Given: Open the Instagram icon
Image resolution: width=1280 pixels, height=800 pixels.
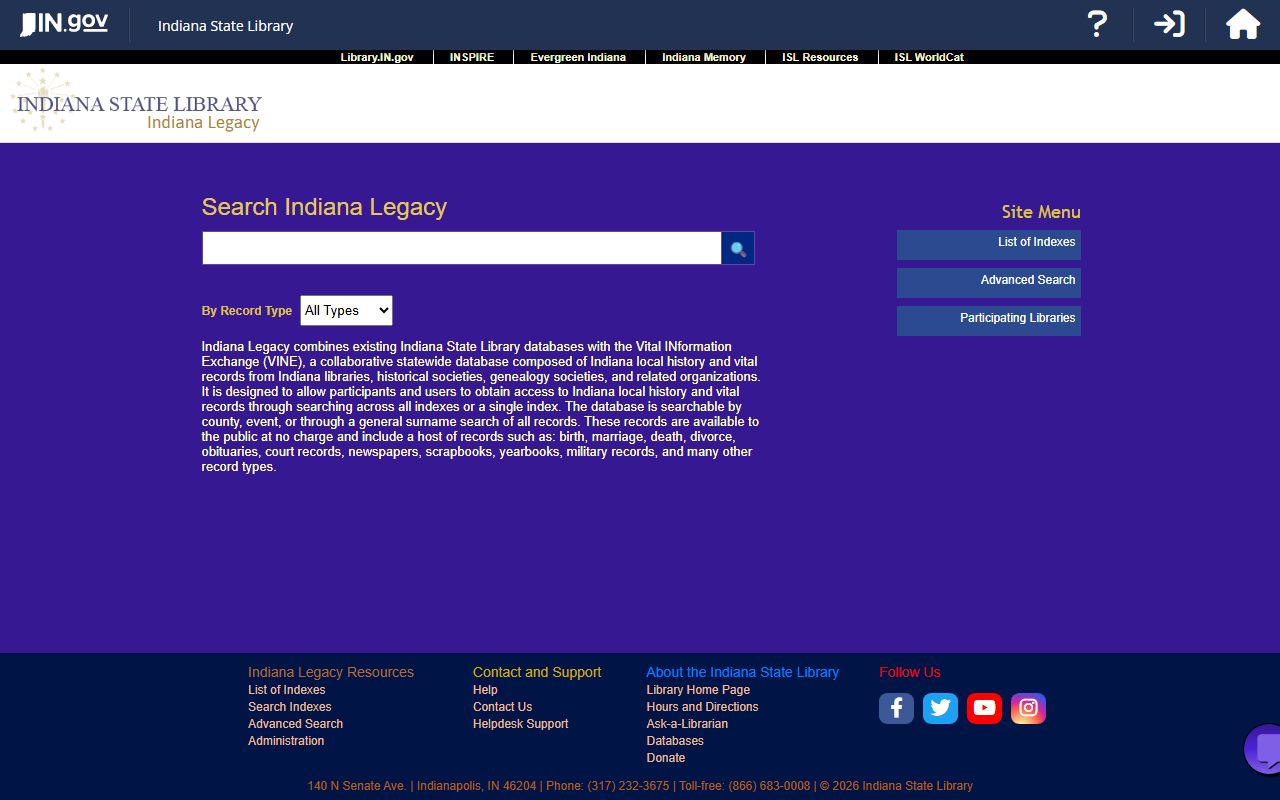Looking at the screenshot, I should pyautogui.click(x=1028, y=708).
